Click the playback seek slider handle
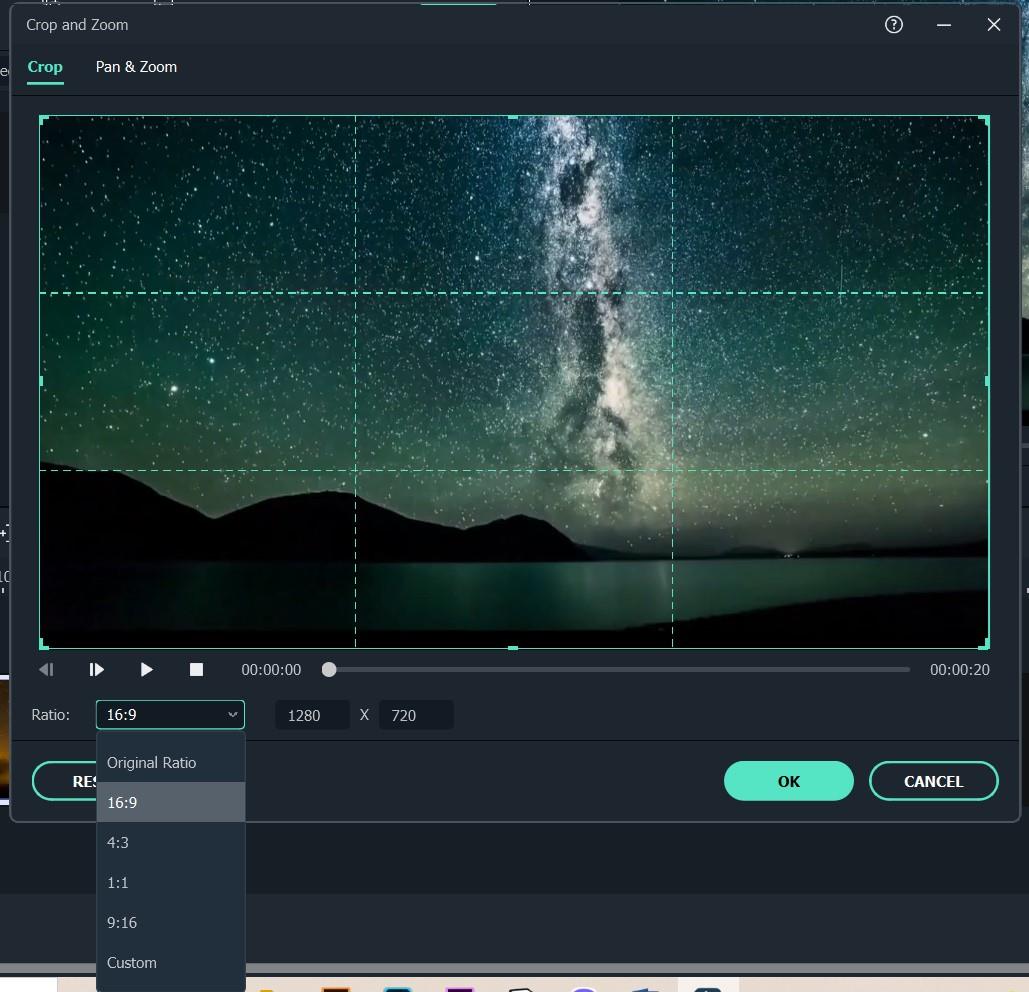 point(329,670)
